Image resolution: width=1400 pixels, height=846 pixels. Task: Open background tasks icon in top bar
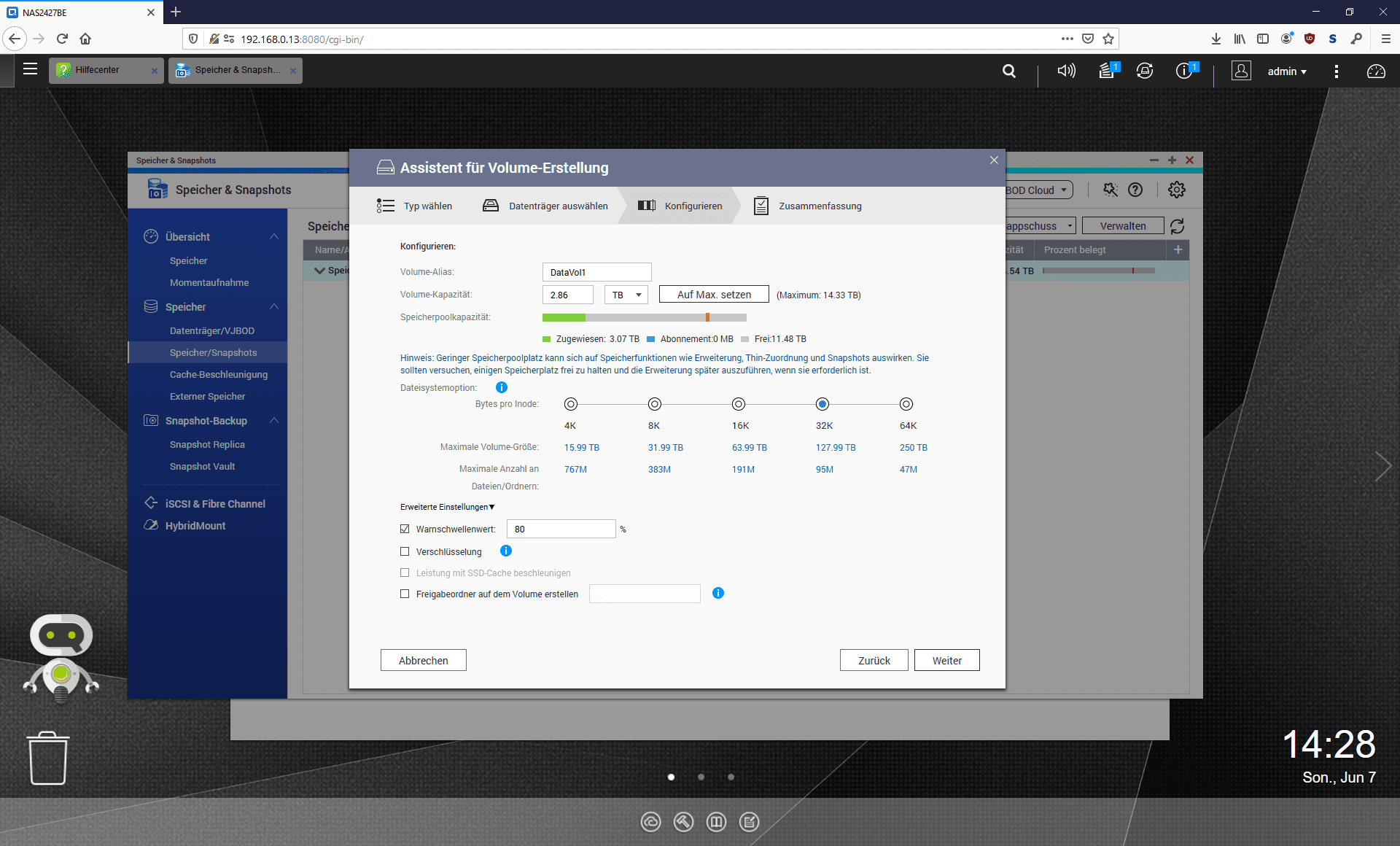1107,71
